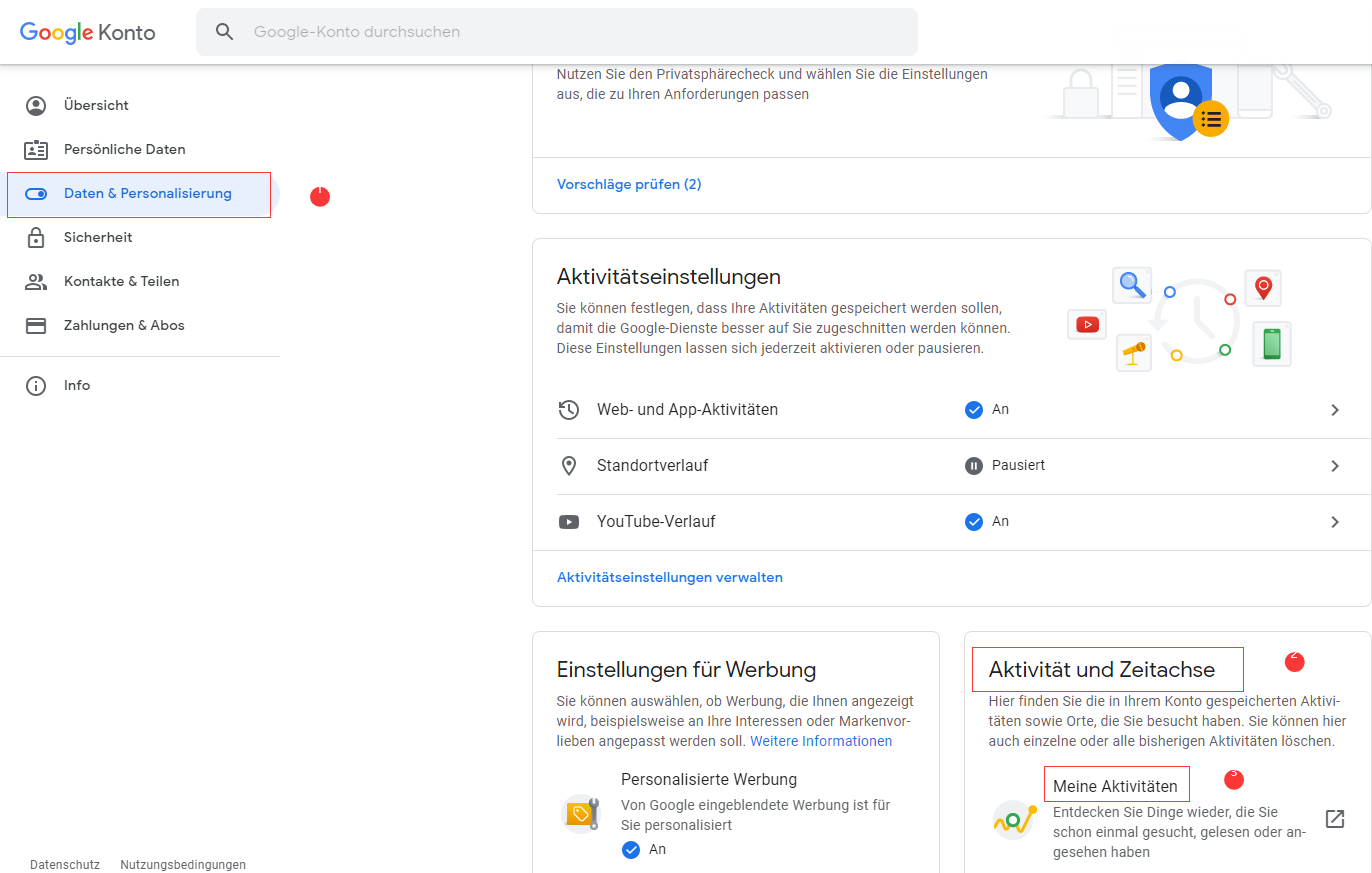Click the Zahlungen & Abos card icon
Viewport: 1372px width, 873px height.
coord(36,325)
